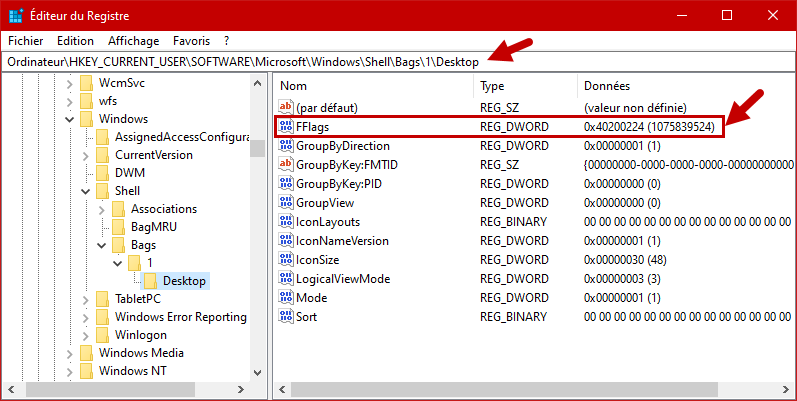Click the tree pane right scroll arrow

pyautogui.click(x=240, y=389)
